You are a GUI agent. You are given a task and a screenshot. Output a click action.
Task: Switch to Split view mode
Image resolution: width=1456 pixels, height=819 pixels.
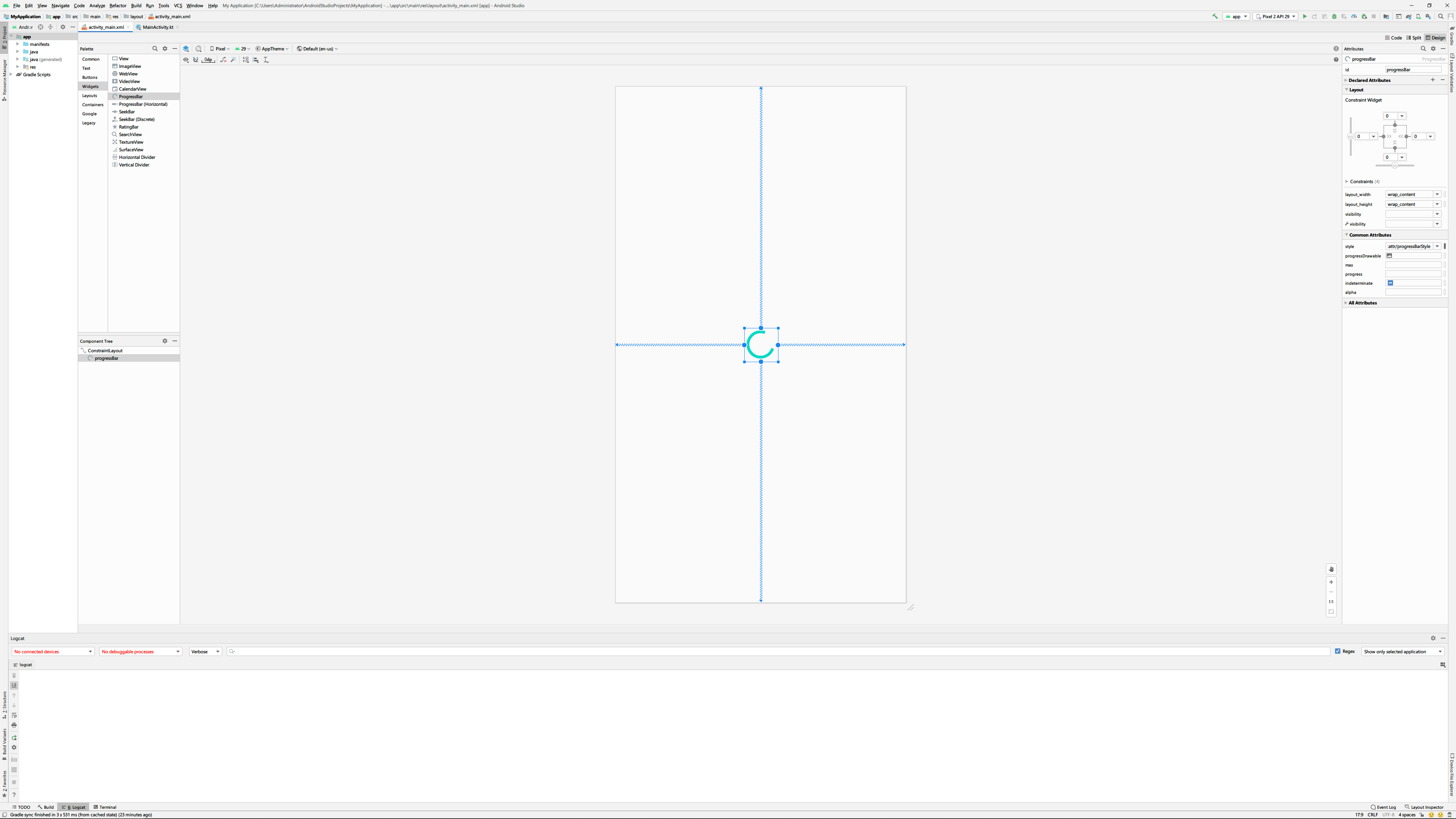tap(1413, 38)
